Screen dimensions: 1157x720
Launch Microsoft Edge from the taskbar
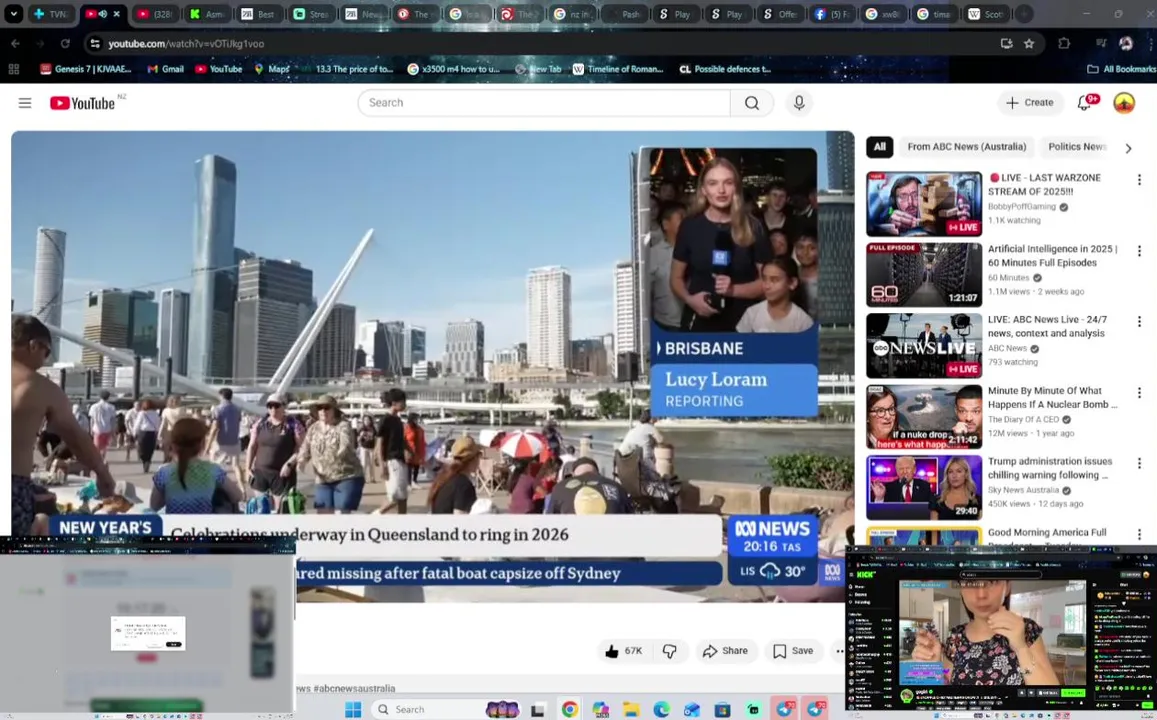[661, 709]
